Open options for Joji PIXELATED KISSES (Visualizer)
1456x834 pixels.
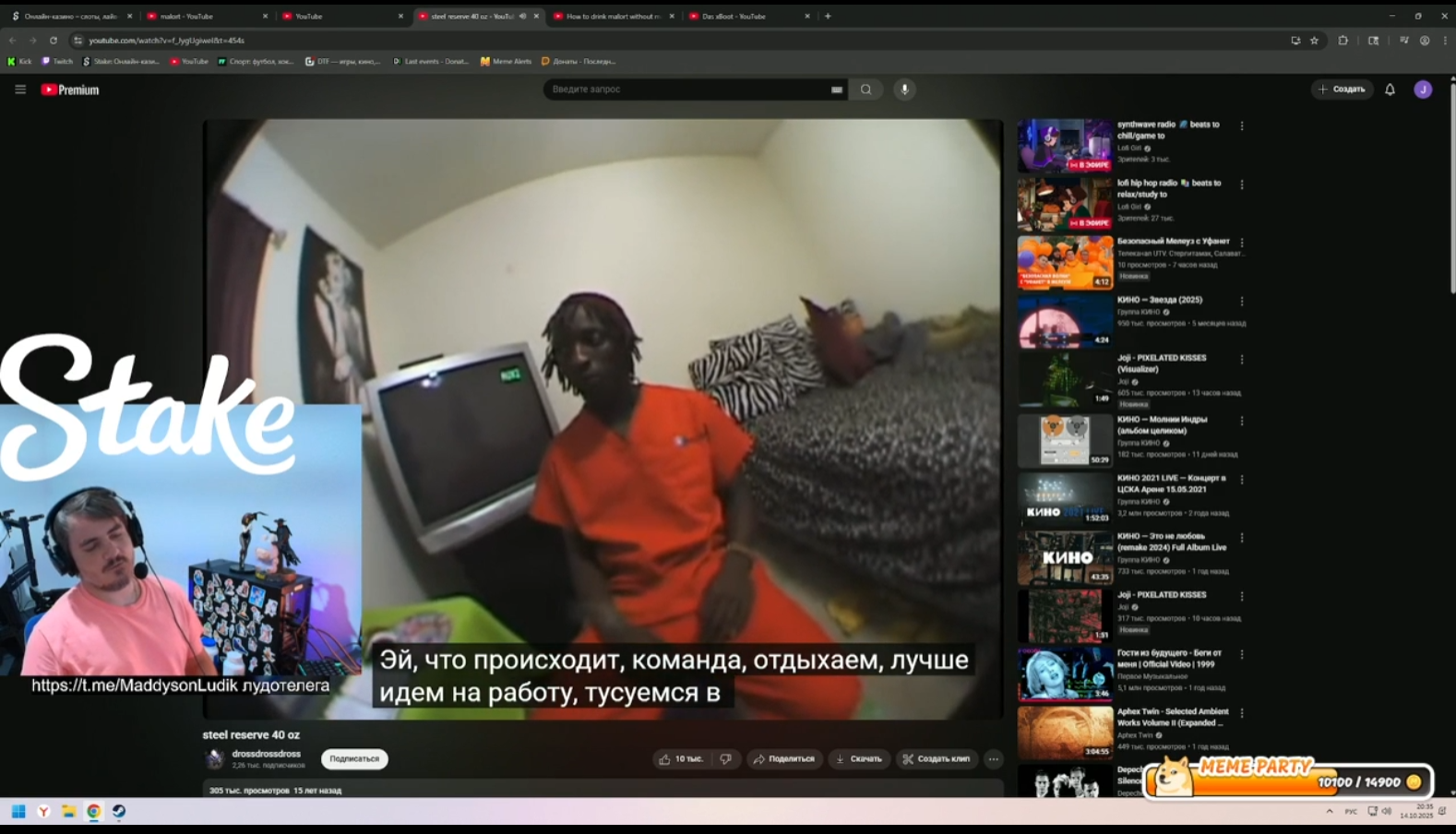1242,360
